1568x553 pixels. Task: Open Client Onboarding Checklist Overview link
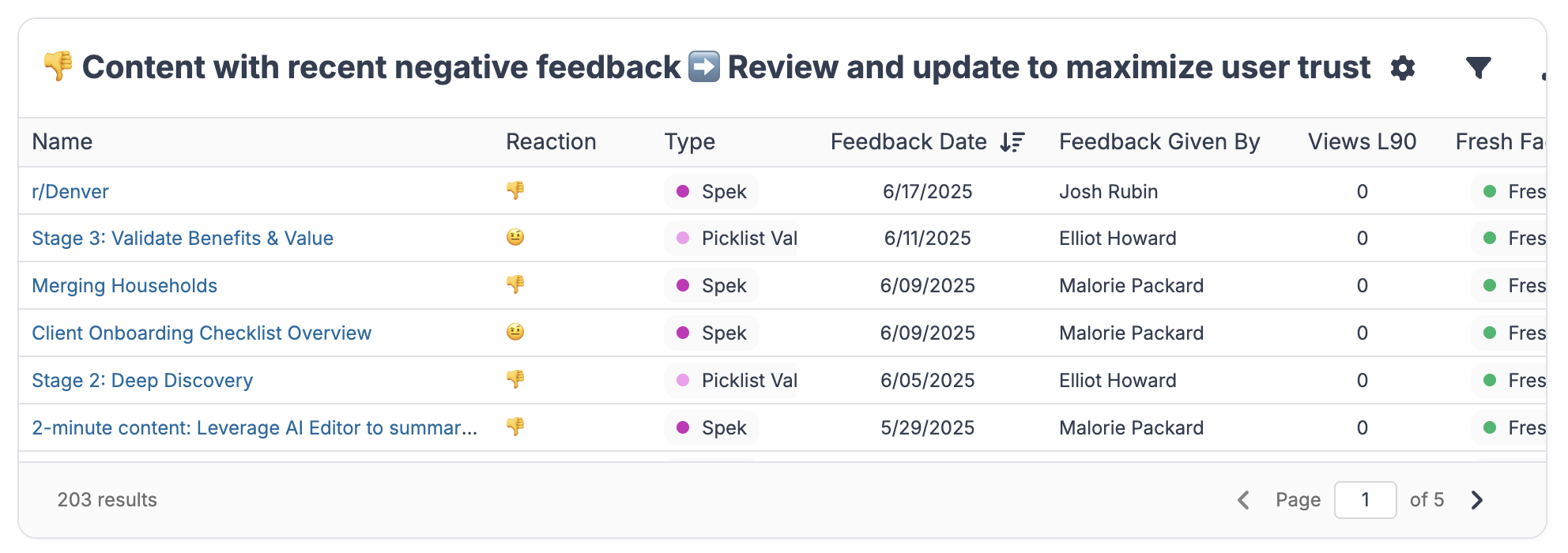202,333
